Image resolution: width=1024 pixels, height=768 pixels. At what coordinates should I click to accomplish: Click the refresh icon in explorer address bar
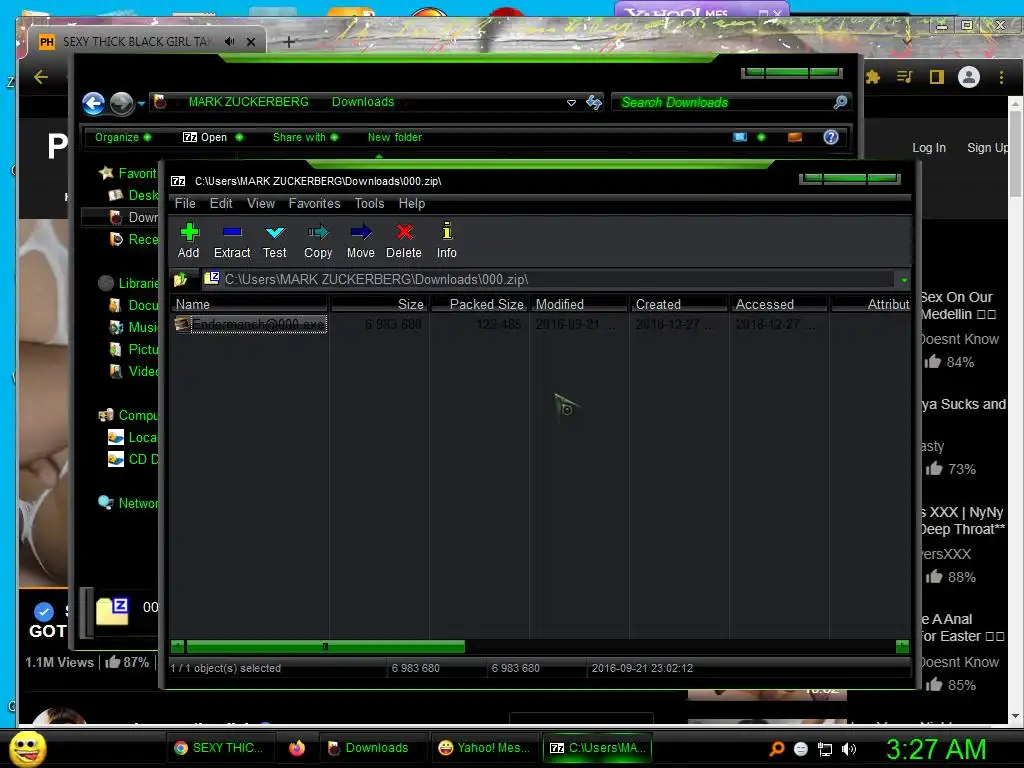594,103
